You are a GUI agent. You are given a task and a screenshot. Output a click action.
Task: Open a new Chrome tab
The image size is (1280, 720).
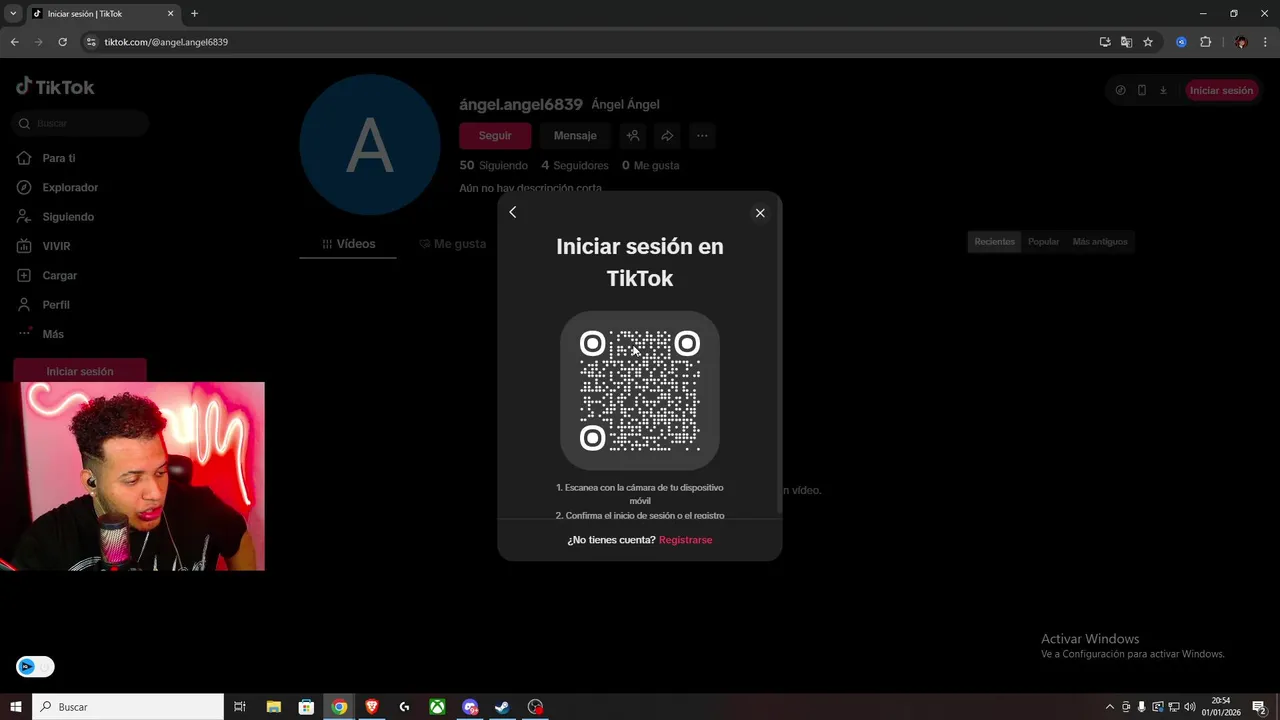point(194,14)
